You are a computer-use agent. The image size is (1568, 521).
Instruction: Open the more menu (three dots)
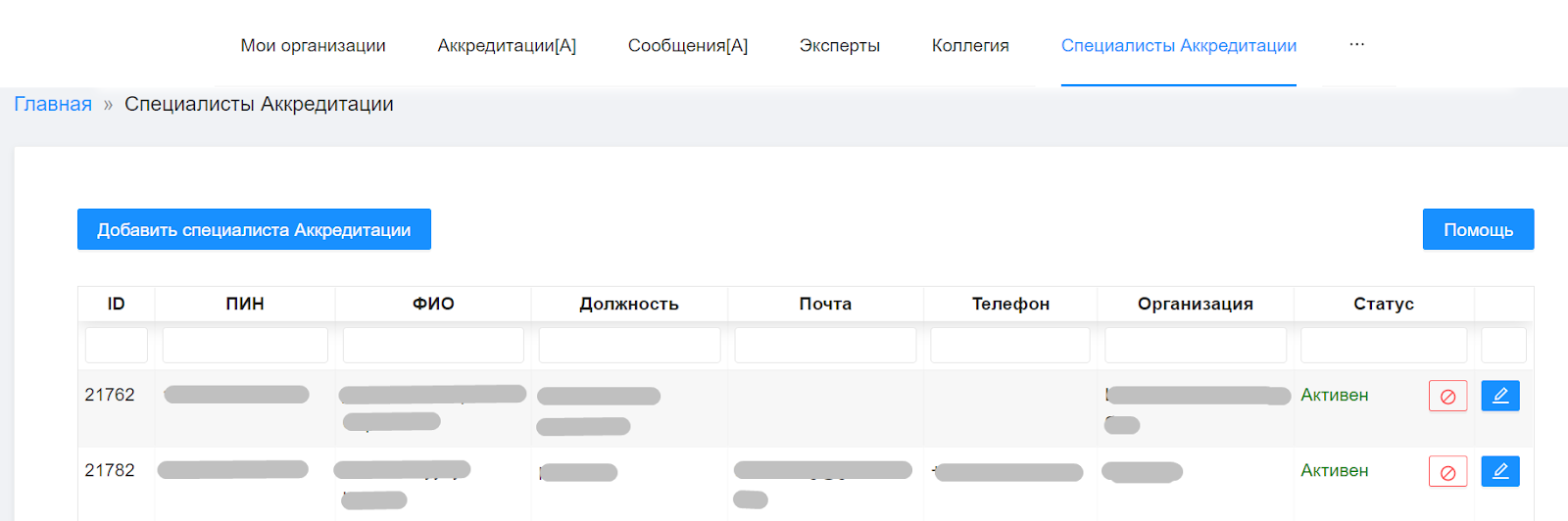1356,45
